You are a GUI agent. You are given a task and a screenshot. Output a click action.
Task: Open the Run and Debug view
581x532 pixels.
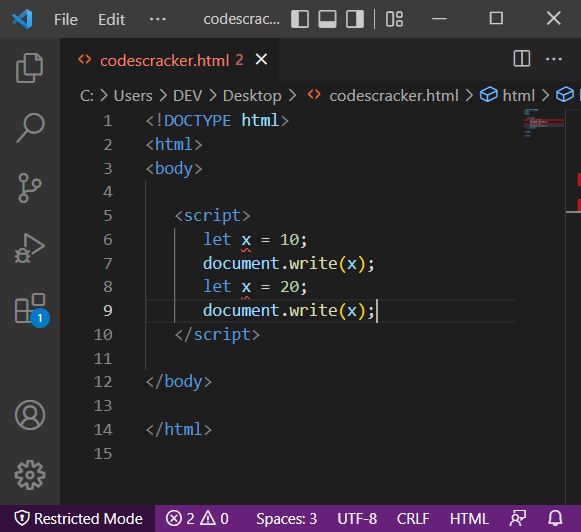pos(30,248)
